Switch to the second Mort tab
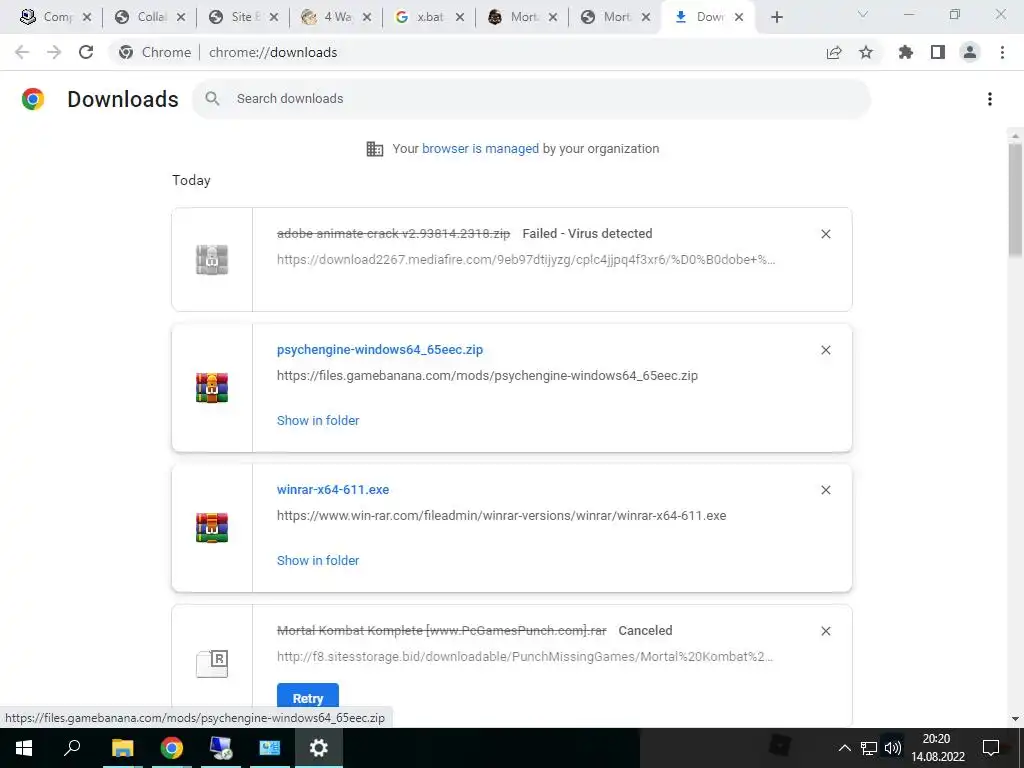 coord(615,17)
